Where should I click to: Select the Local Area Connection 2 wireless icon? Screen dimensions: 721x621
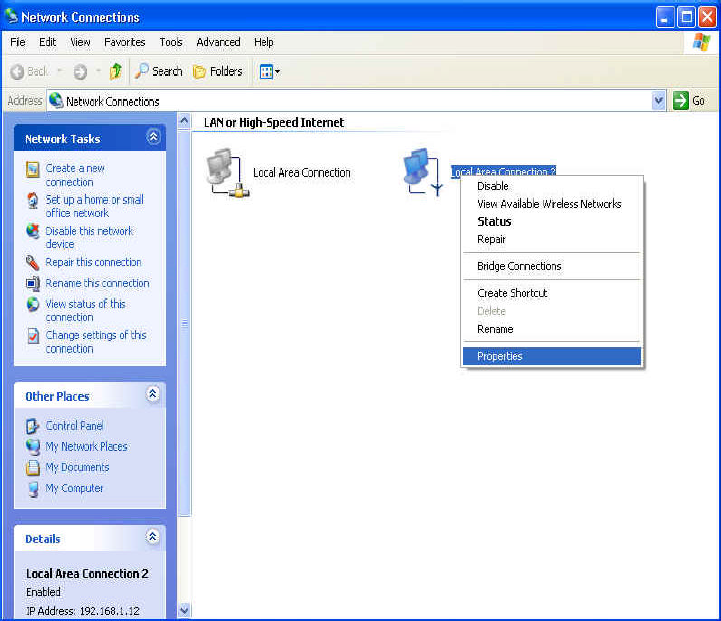[423, 171]
